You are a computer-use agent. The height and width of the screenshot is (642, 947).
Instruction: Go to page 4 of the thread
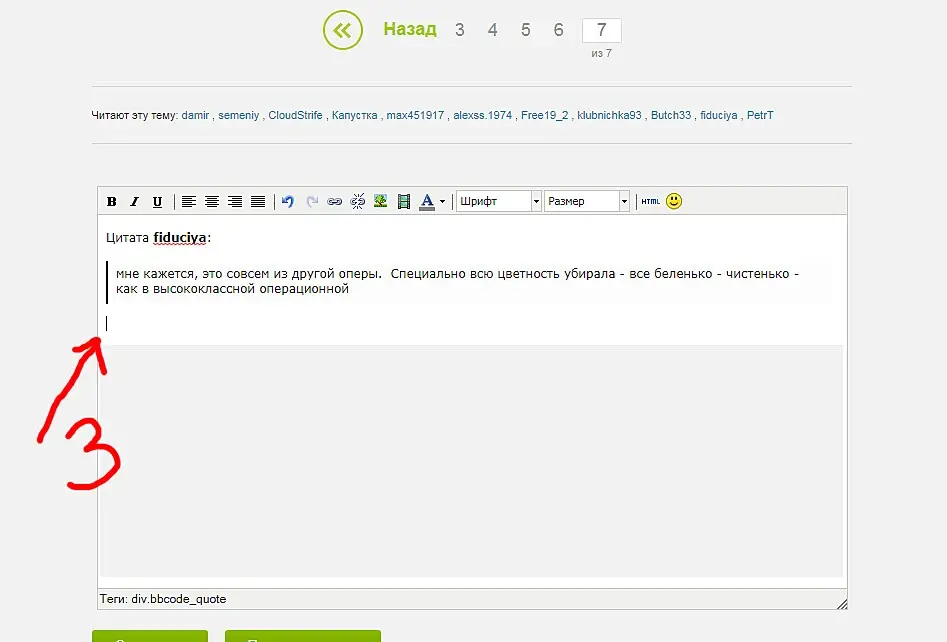point(493,30)
